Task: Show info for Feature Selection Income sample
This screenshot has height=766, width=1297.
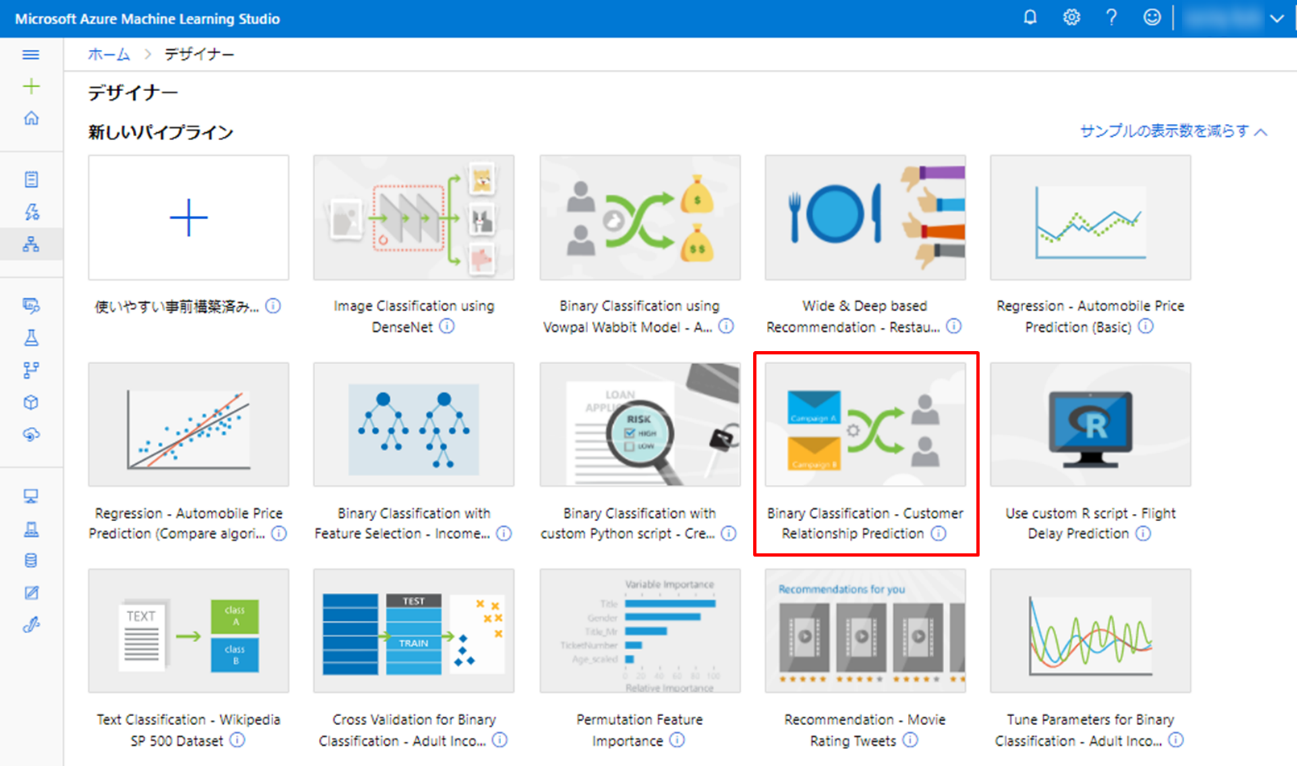Action: [504, 534]
